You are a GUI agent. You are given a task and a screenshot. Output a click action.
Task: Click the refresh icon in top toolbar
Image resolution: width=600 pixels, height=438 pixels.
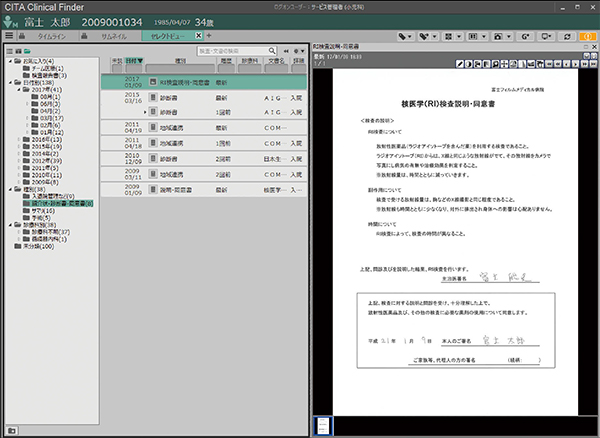(567, 35)
